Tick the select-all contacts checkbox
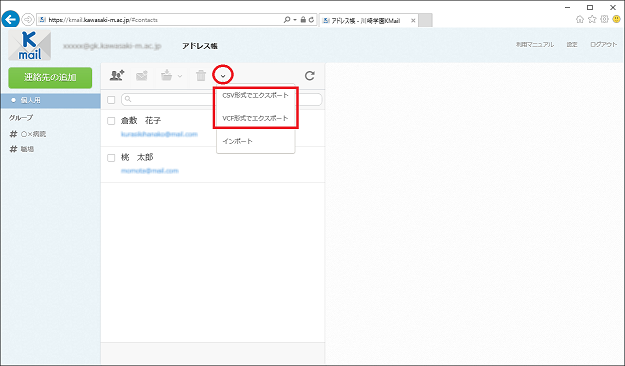Image resolution: width=625 pixels, height=366 pixels. (111, 100)
